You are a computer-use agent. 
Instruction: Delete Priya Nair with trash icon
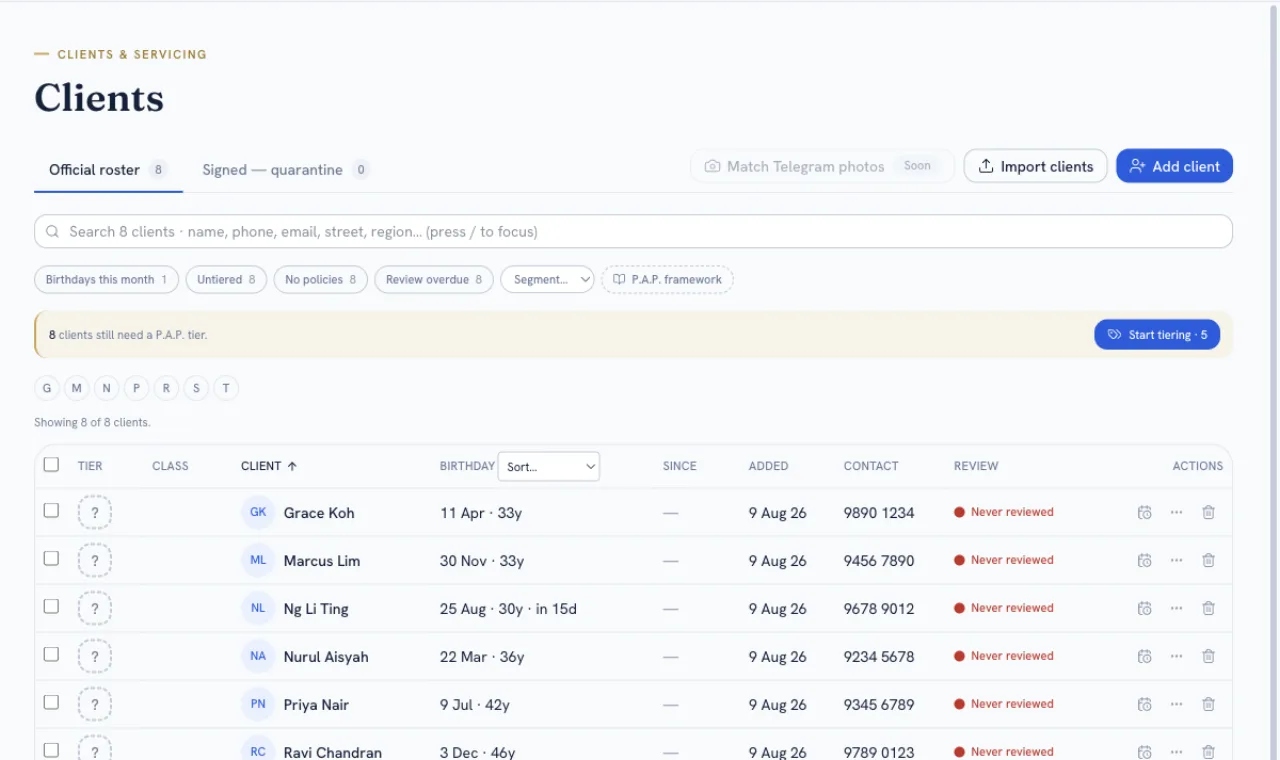1208,705
